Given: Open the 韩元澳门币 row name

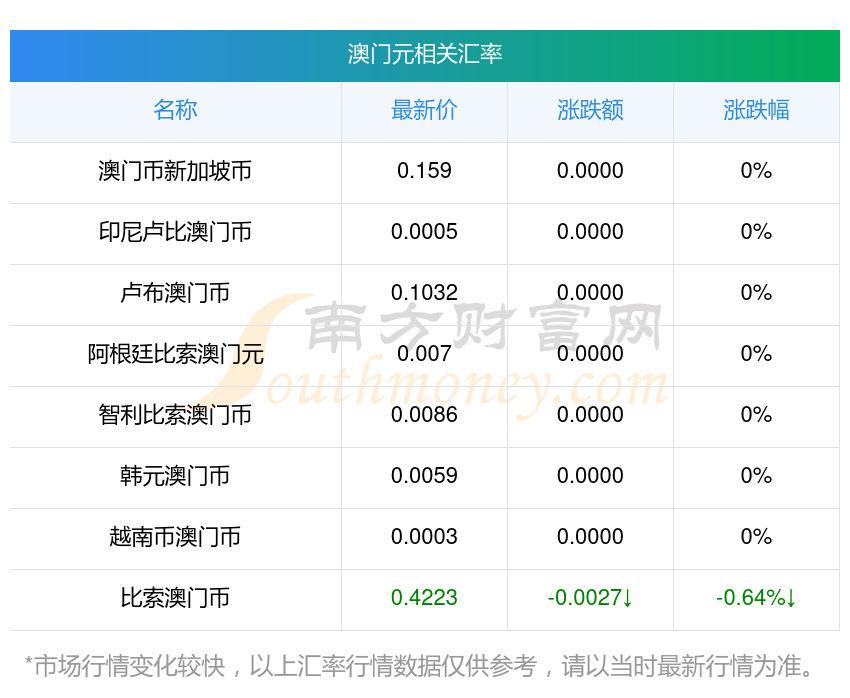Looking at the screenshot, I should (x=176, y=476).
